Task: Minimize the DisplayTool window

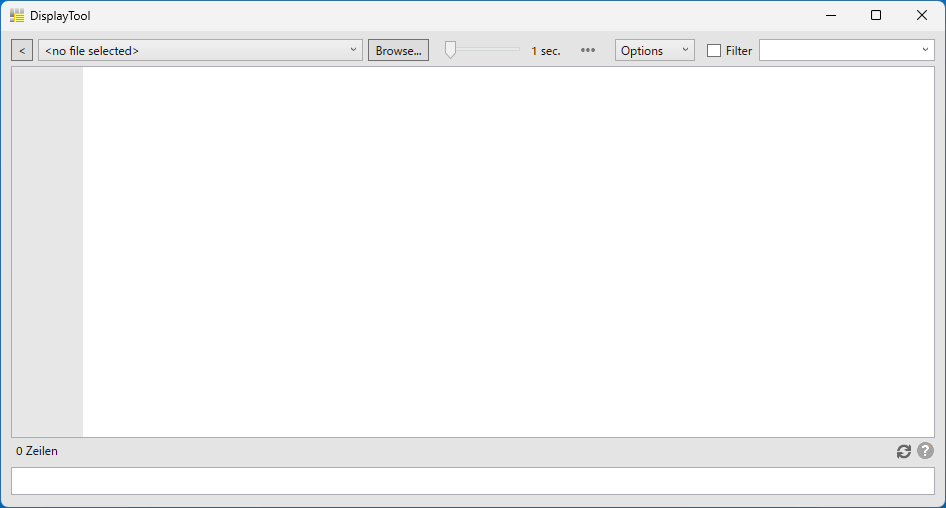Action: click(830, 16)
